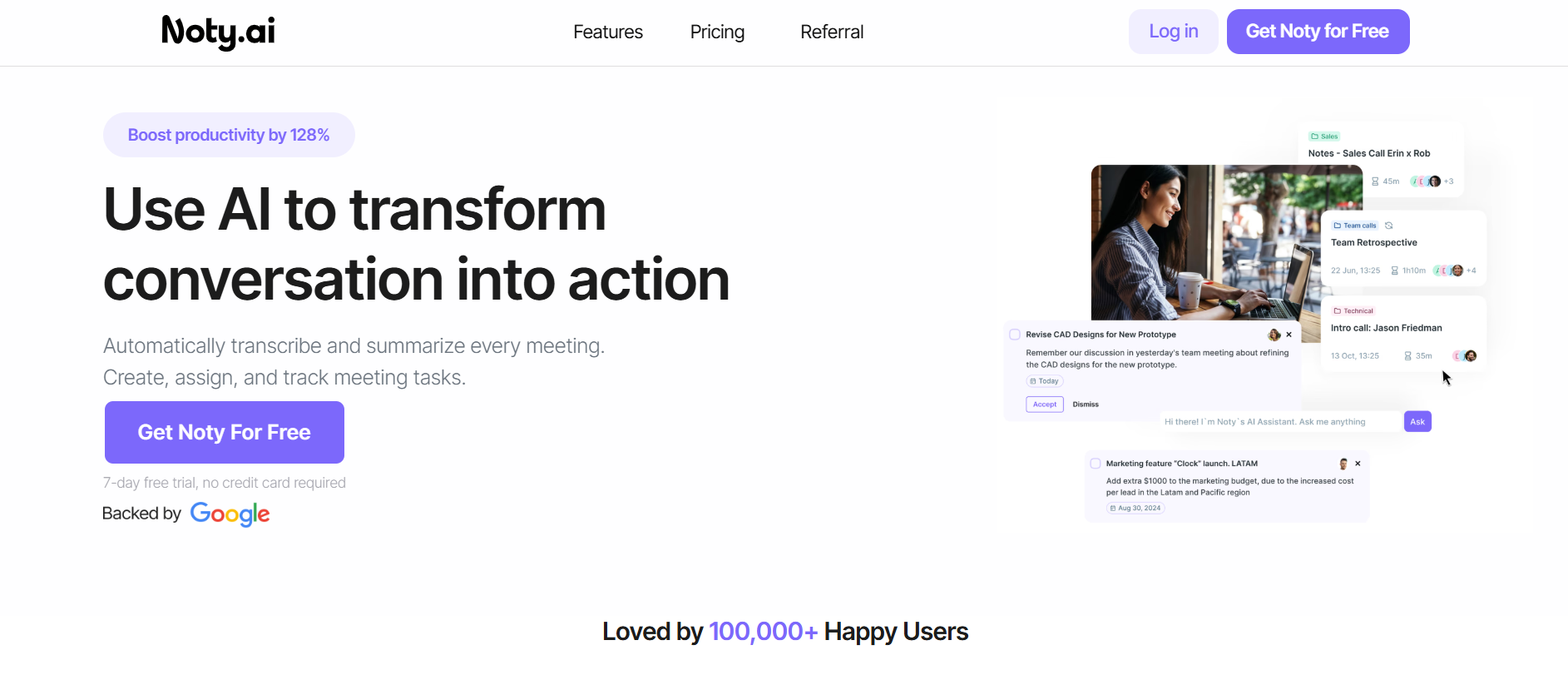Click the Aug 30, 2024 date chip

click(1135, 509)
